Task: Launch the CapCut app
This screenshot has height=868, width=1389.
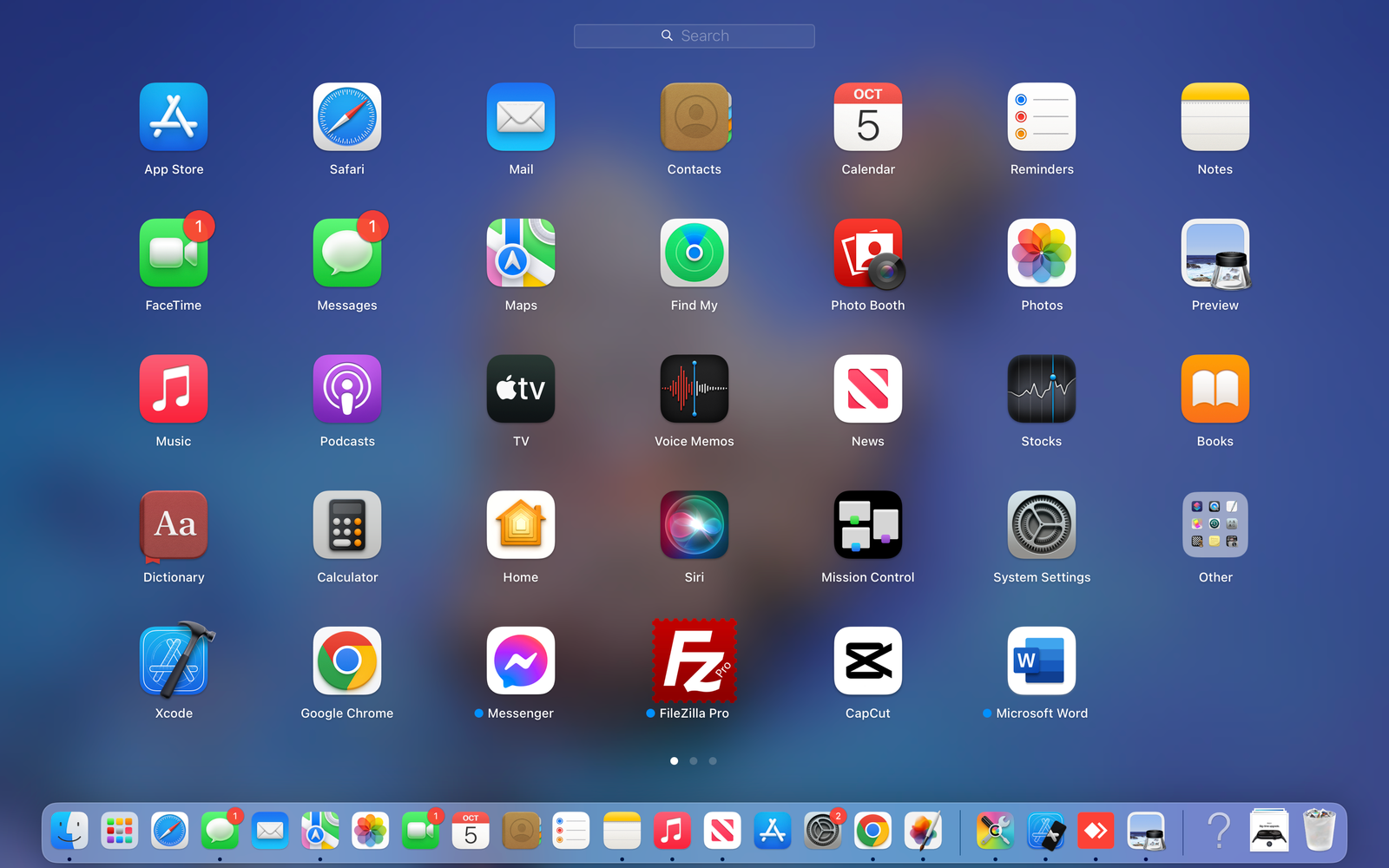Action: coord(868,661)
